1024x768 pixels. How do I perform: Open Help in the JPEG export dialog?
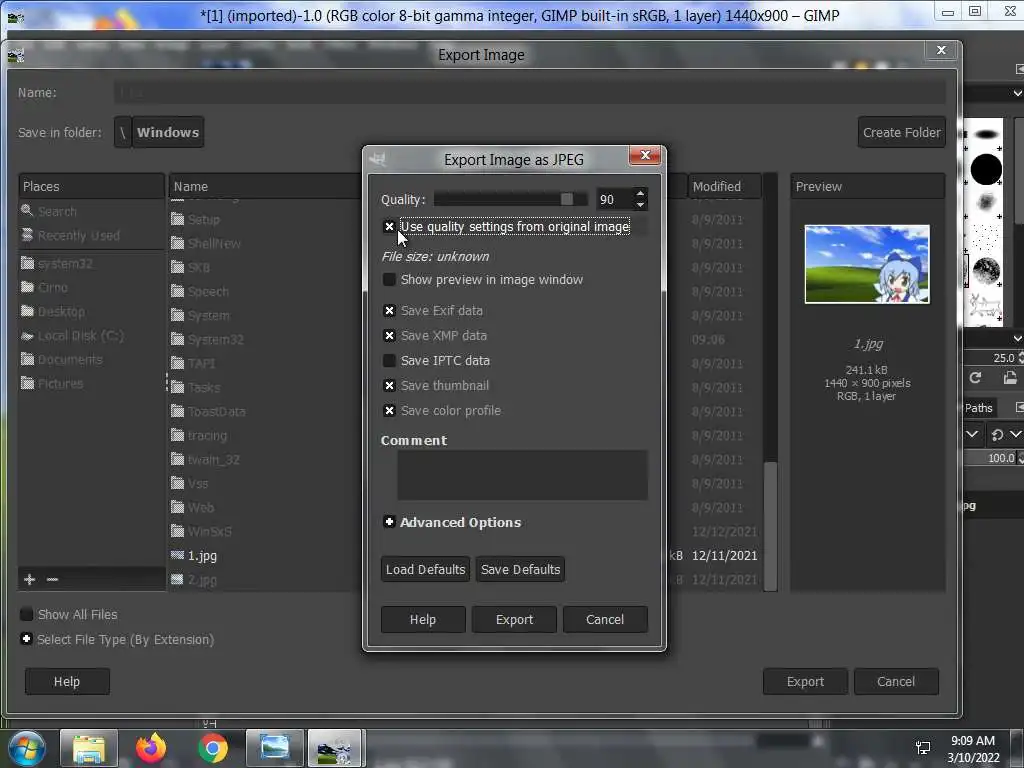[423, 619]
